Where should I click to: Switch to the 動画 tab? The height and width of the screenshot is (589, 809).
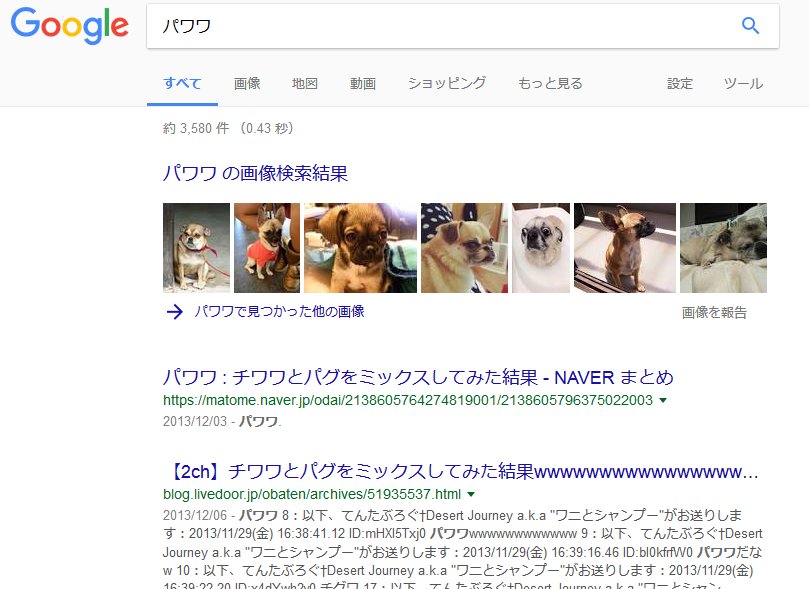coord(363,83)
